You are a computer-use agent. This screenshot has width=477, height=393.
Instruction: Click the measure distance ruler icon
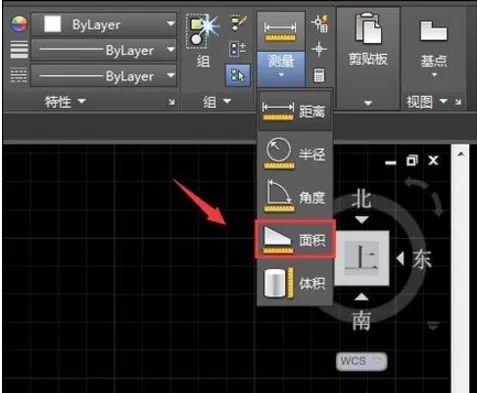click(280, 31)
